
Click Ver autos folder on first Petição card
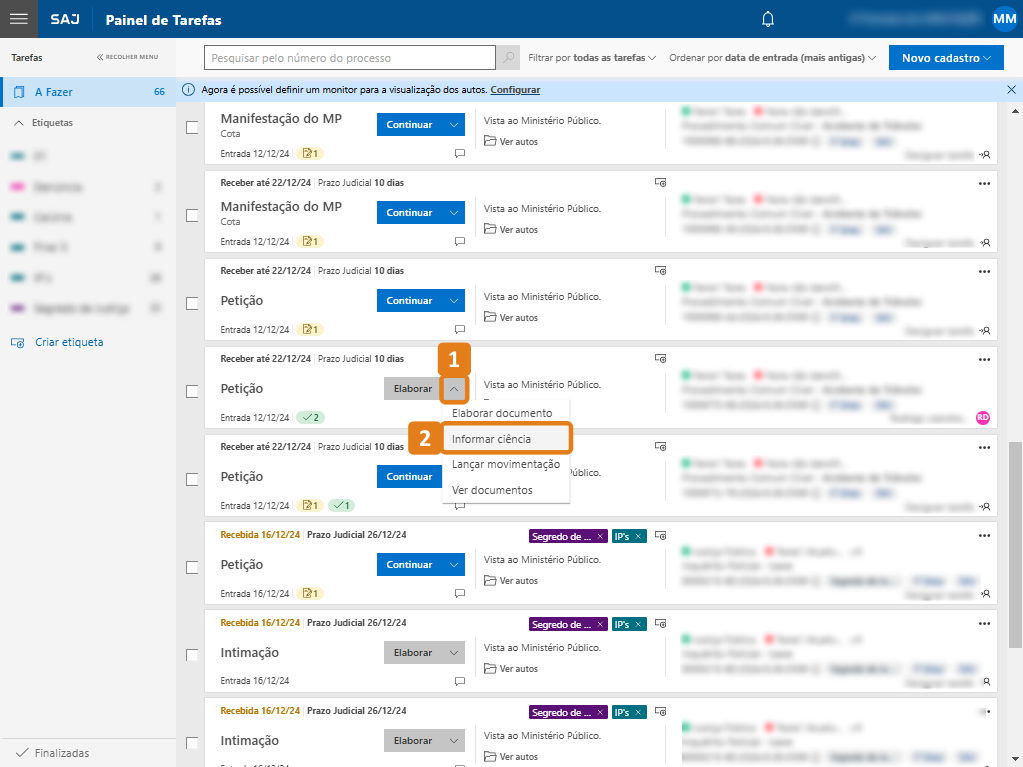point(511,317)
